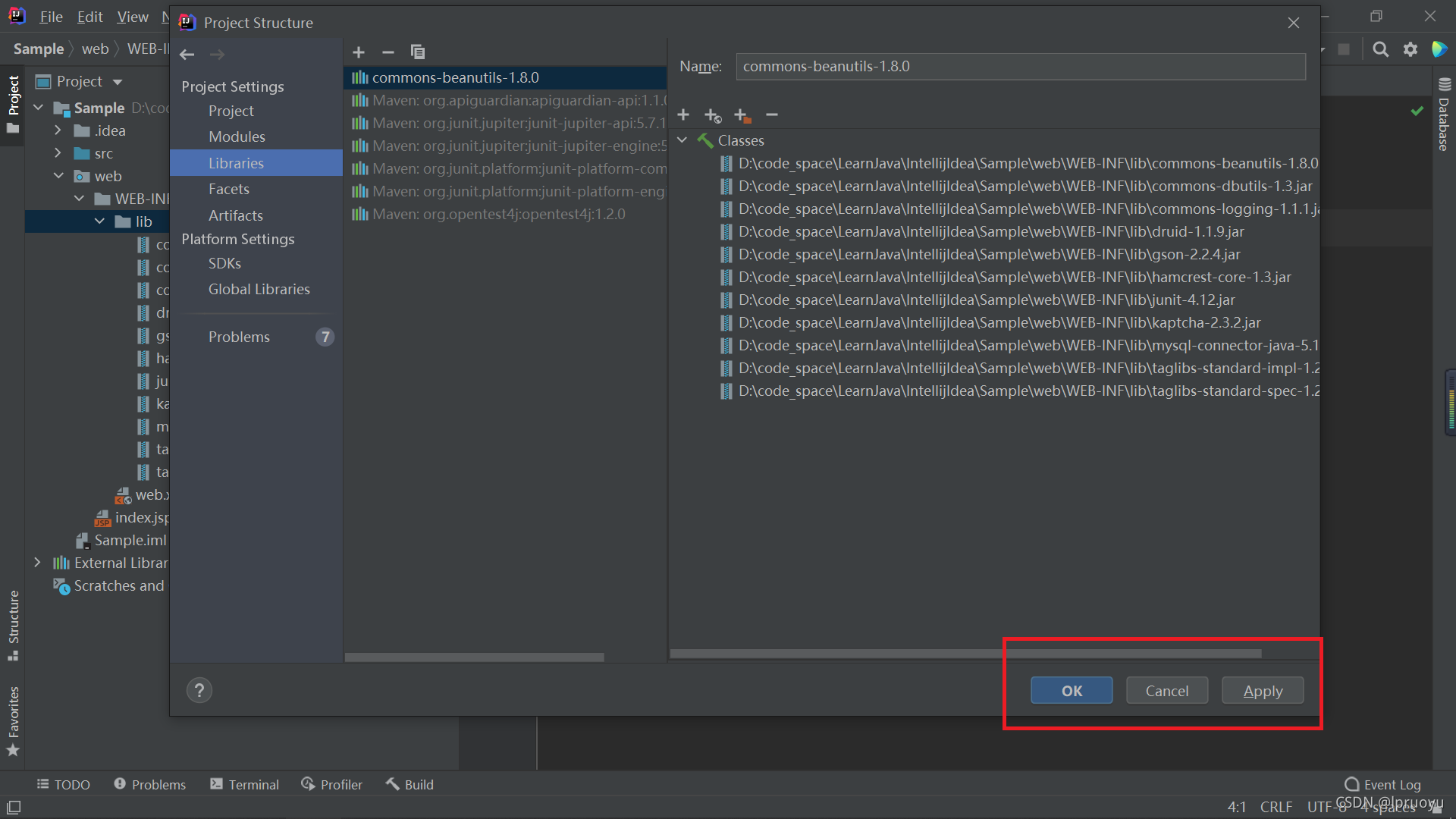Open the Favorites tool window stripe

(x=13, y=720)
